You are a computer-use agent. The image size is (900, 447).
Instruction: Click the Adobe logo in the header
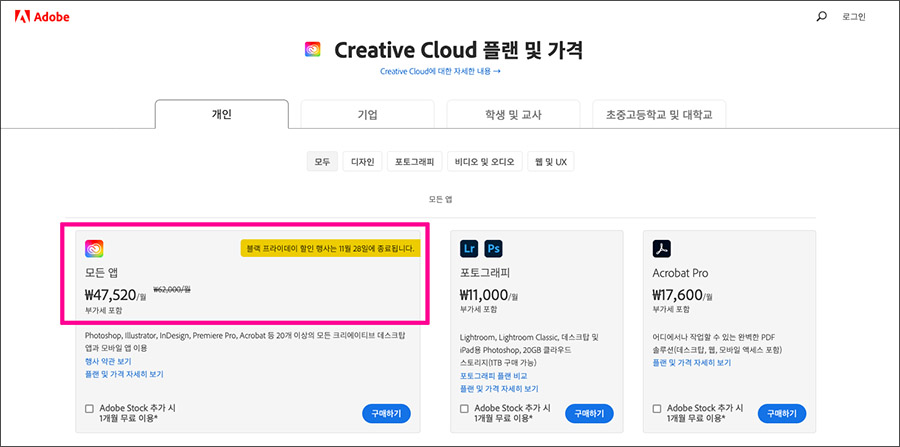pyautogui.click(x=42, y=17)
